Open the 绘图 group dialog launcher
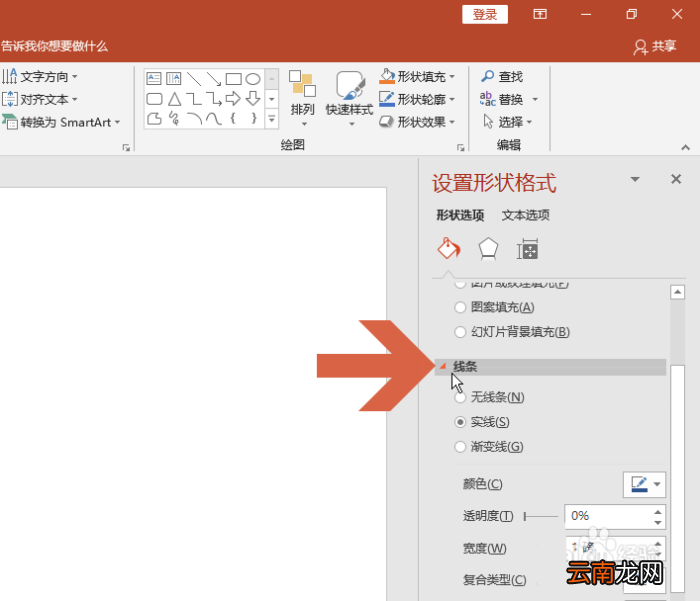700x601 pixels. [460, 147]
